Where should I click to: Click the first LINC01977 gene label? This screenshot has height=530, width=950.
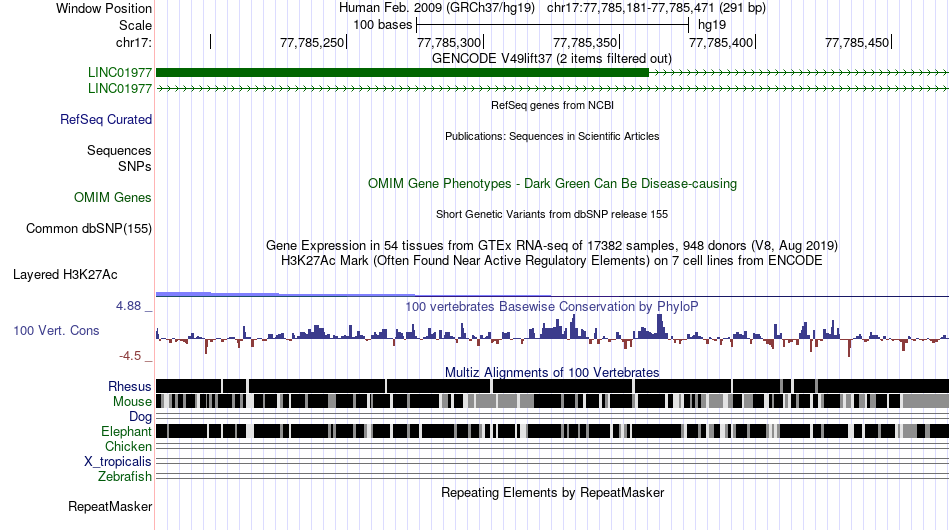pos(119,73)
